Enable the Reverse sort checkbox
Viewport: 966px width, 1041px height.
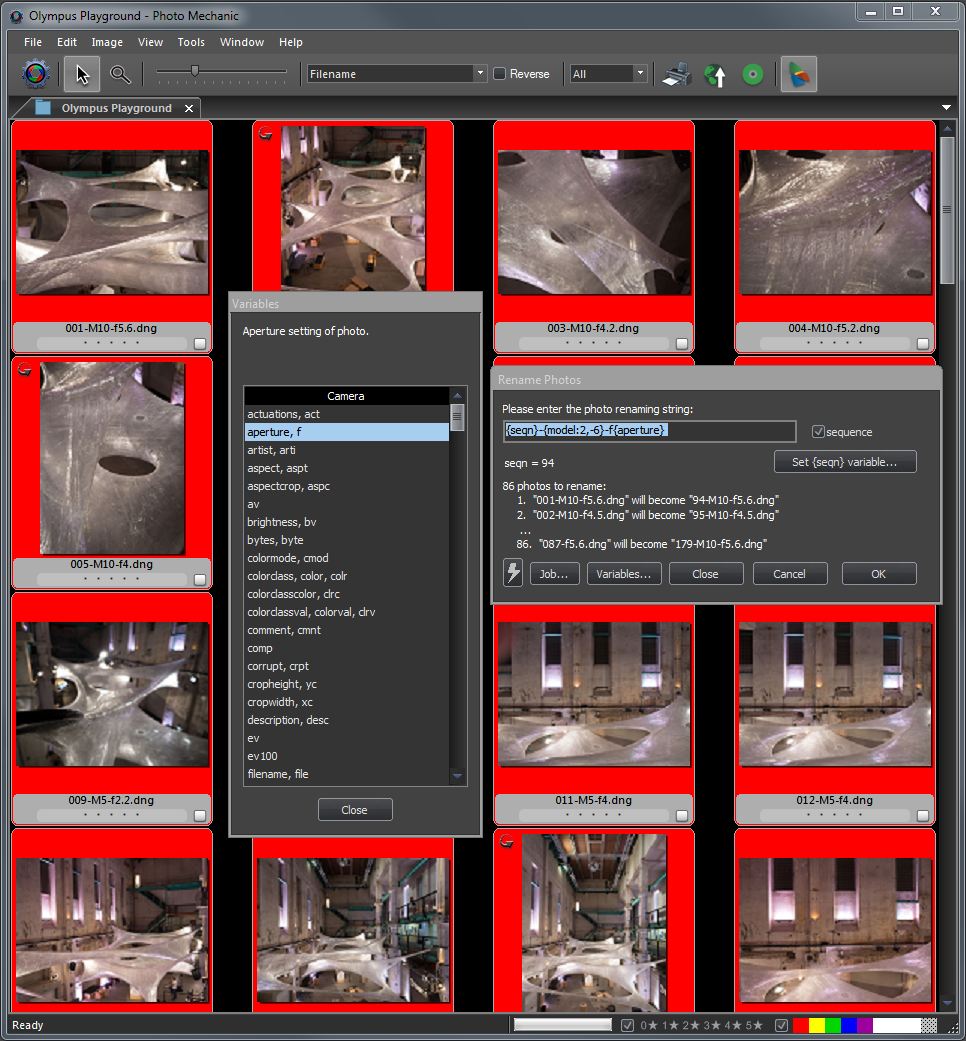tap(500, 74)
